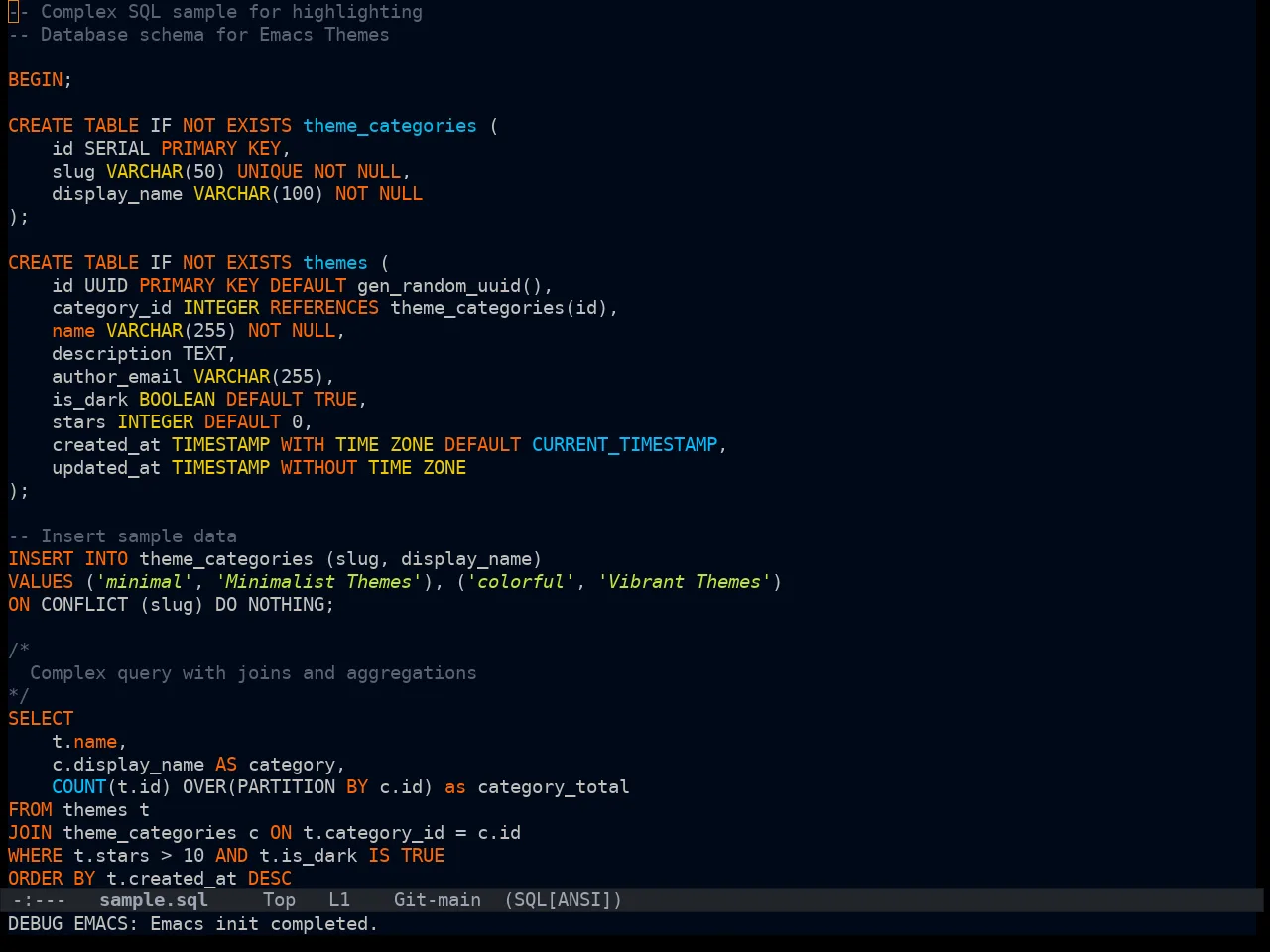1270x952 pixels.
Task: Click the comment '-- Insert sample data'
Action: coord(122,536)
